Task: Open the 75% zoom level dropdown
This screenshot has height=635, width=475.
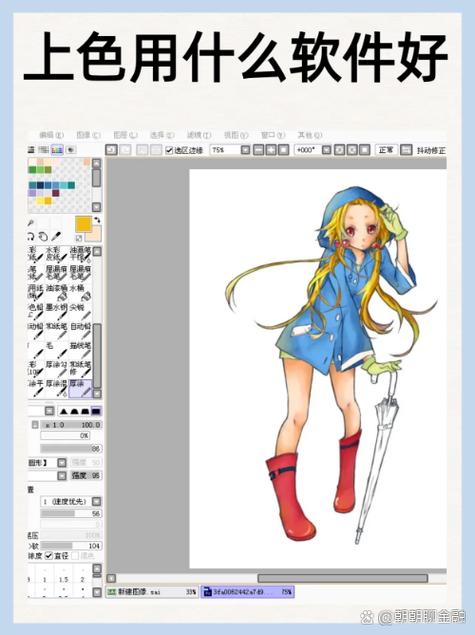Action: 245,150
